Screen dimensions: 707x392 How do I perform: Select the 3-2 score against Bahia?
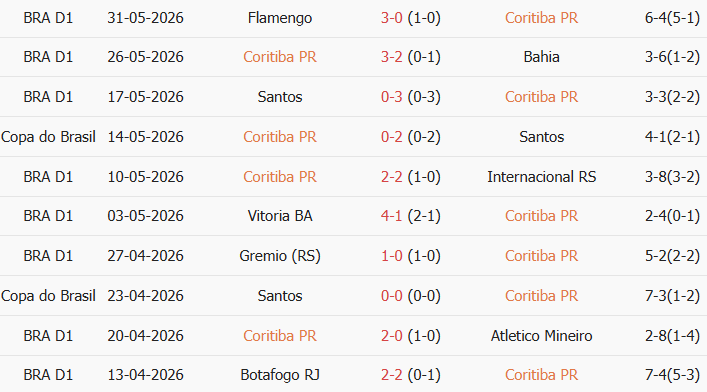(x=391, y=57)
